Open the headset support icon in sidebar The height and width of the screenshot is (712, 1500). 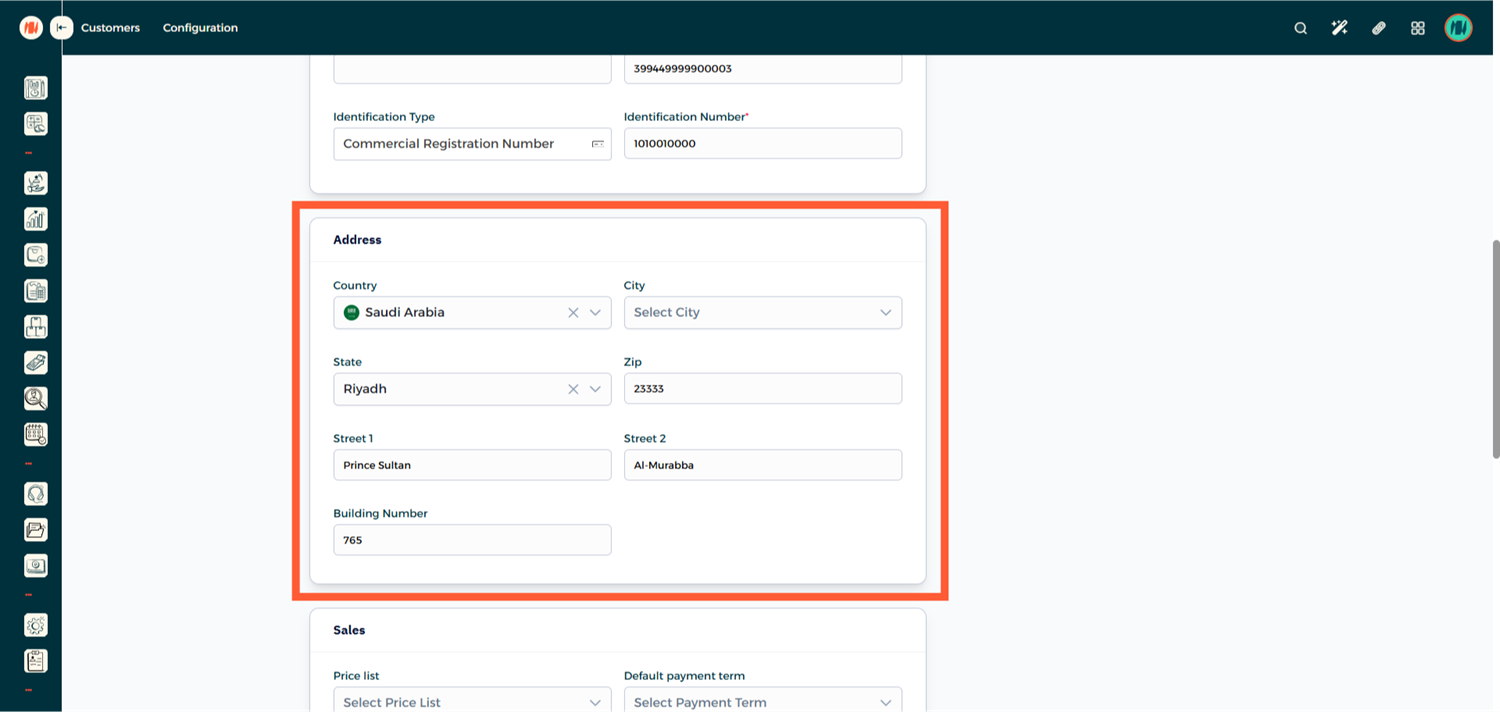click(36, 494)
